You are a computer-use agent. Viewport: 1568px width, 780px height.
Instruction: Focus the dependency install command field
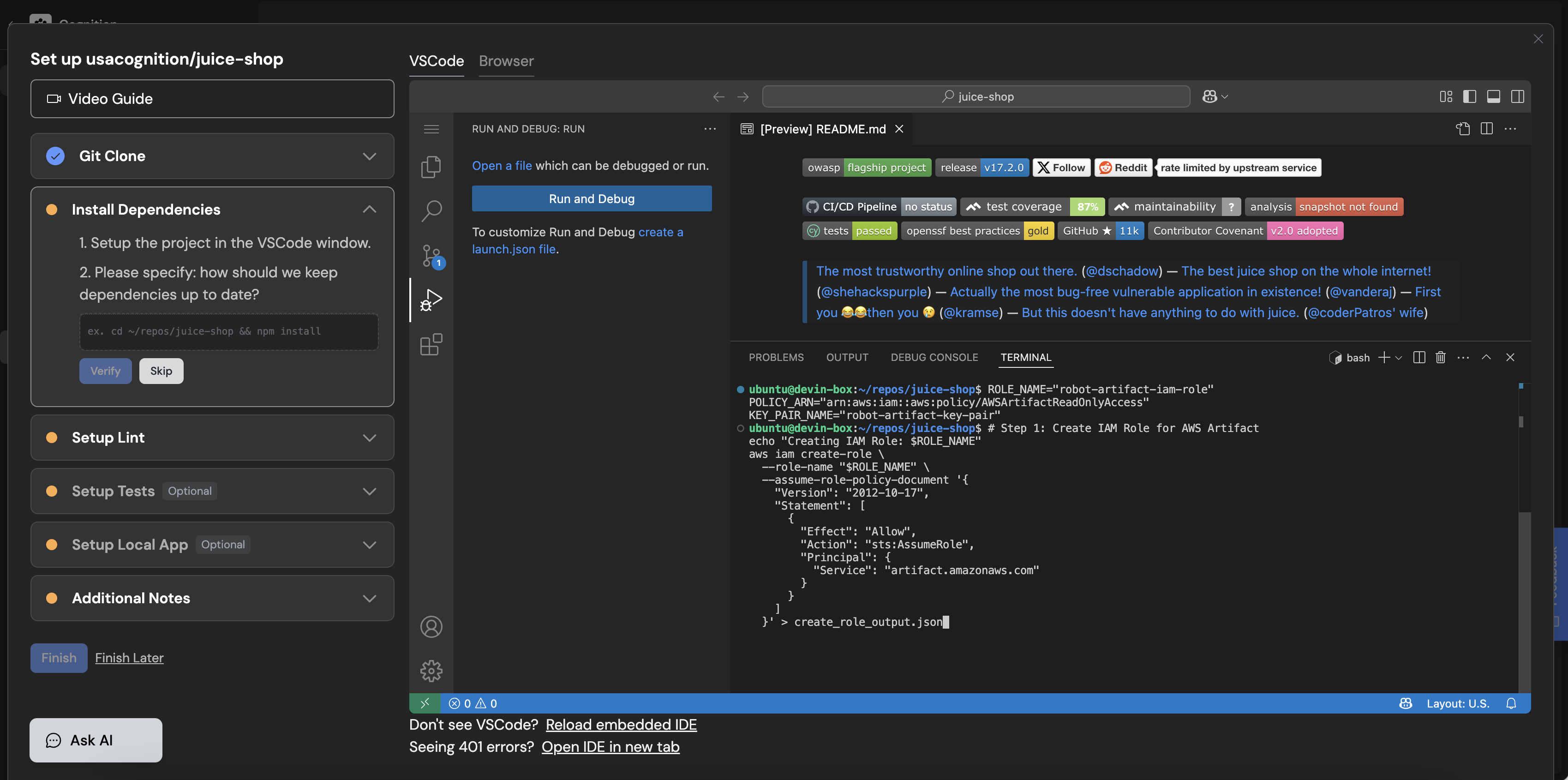(228, 331)
